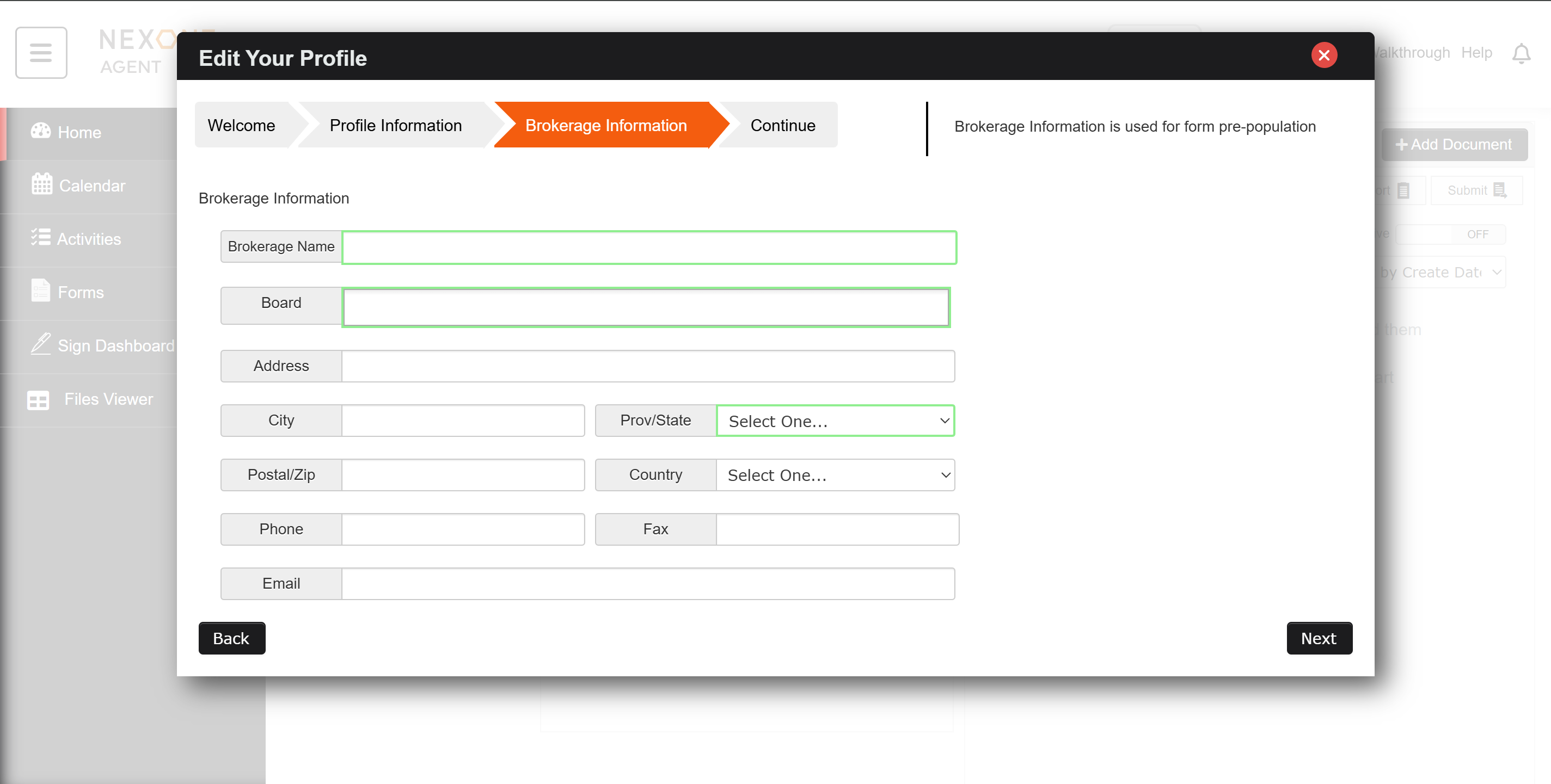Click the Sign Dashboard pen icon
The height and width of the screenshot is (784, 1551).
click(x=40, y=344)
